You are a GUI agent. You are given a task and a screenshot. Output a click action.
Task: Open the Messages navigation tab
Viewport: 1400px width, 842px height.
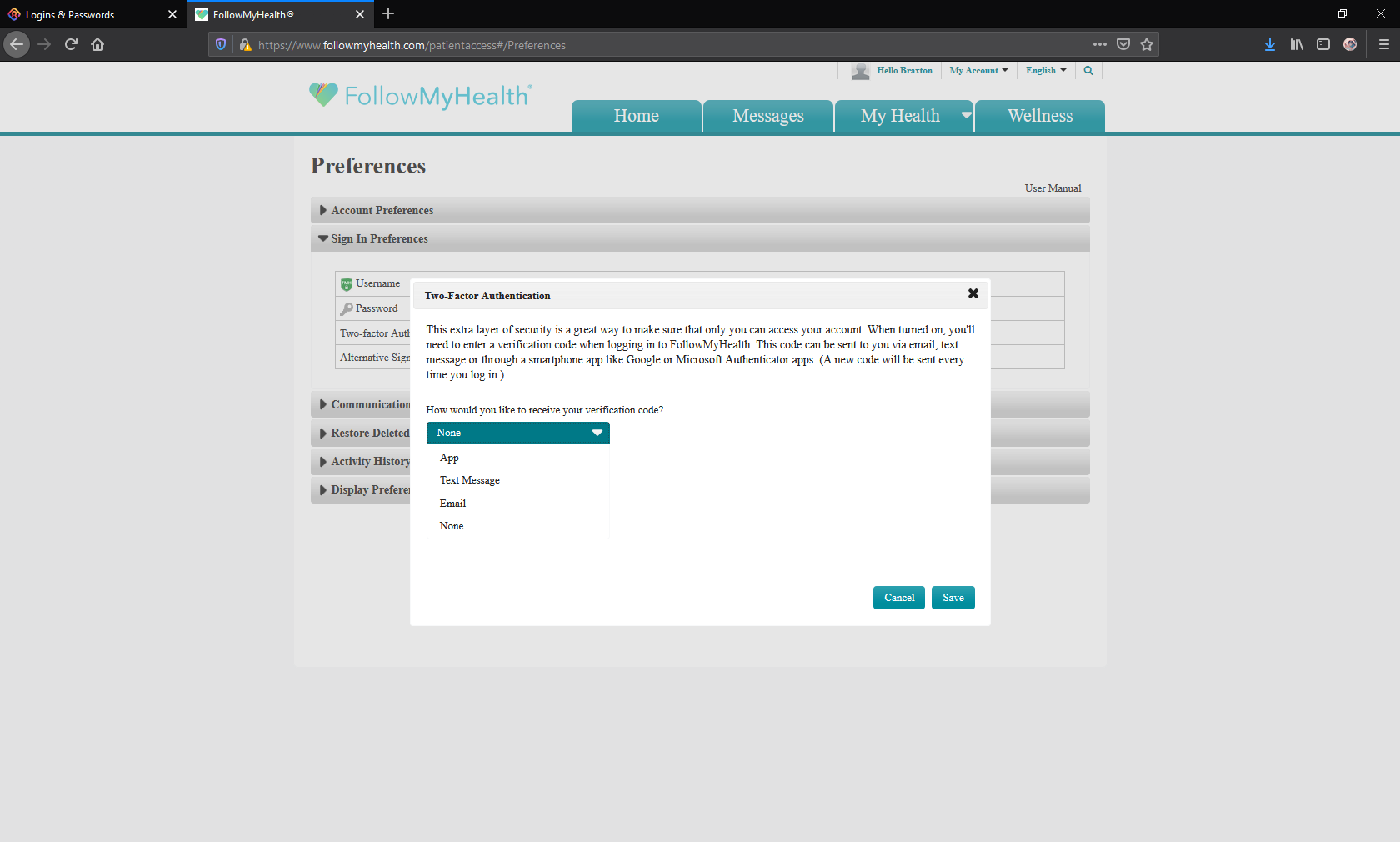(767, 117)
